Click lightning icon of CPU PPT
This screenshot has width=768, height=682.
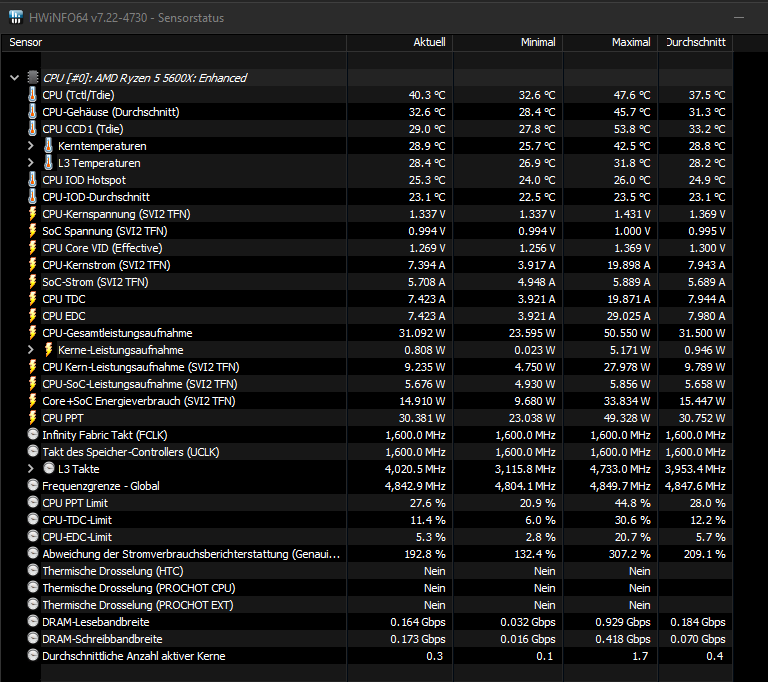pyautogui.click(x=32, y=418)
